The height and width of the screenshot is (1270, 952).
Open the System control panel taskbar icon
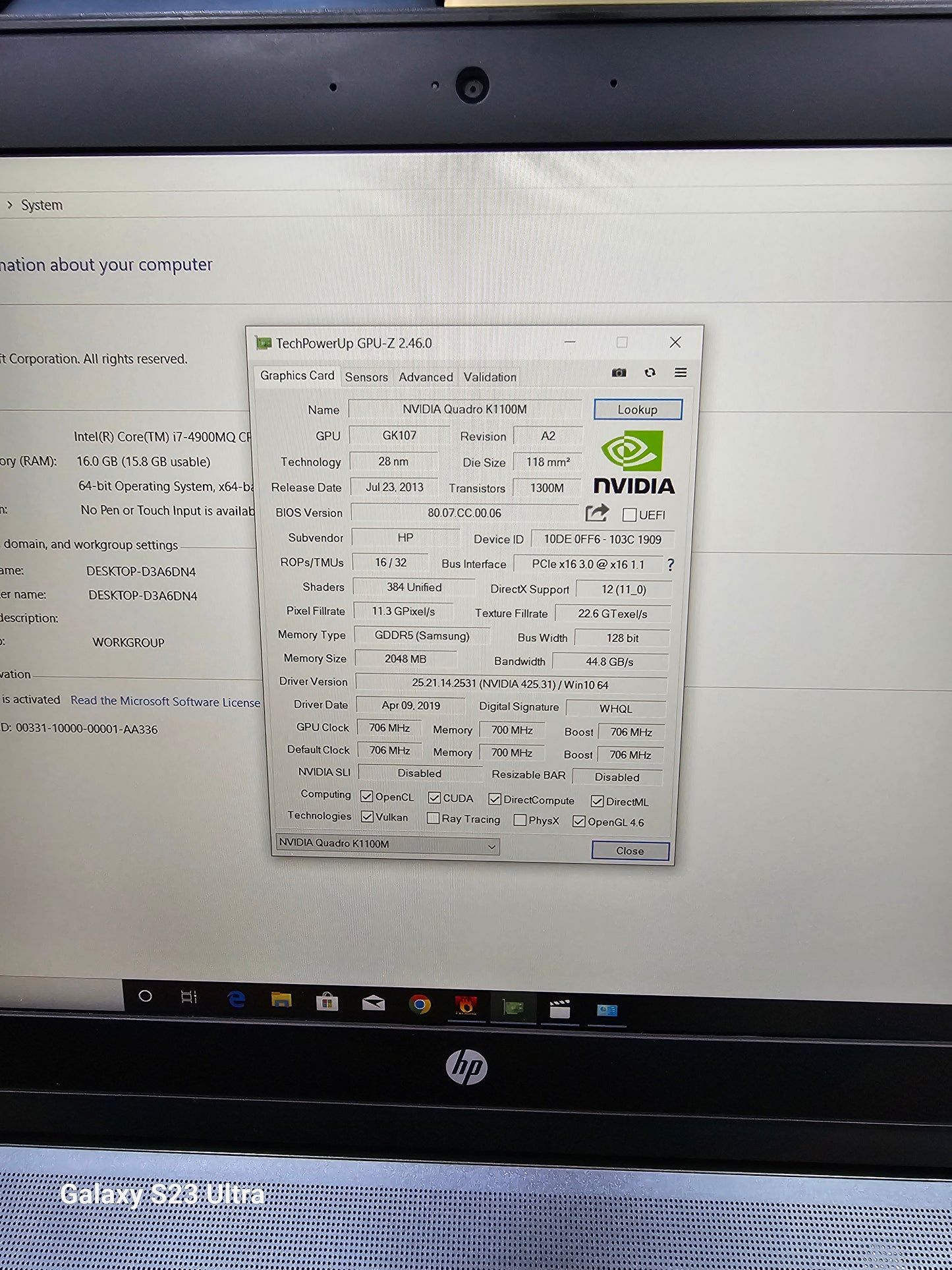tap(607, 1010)
